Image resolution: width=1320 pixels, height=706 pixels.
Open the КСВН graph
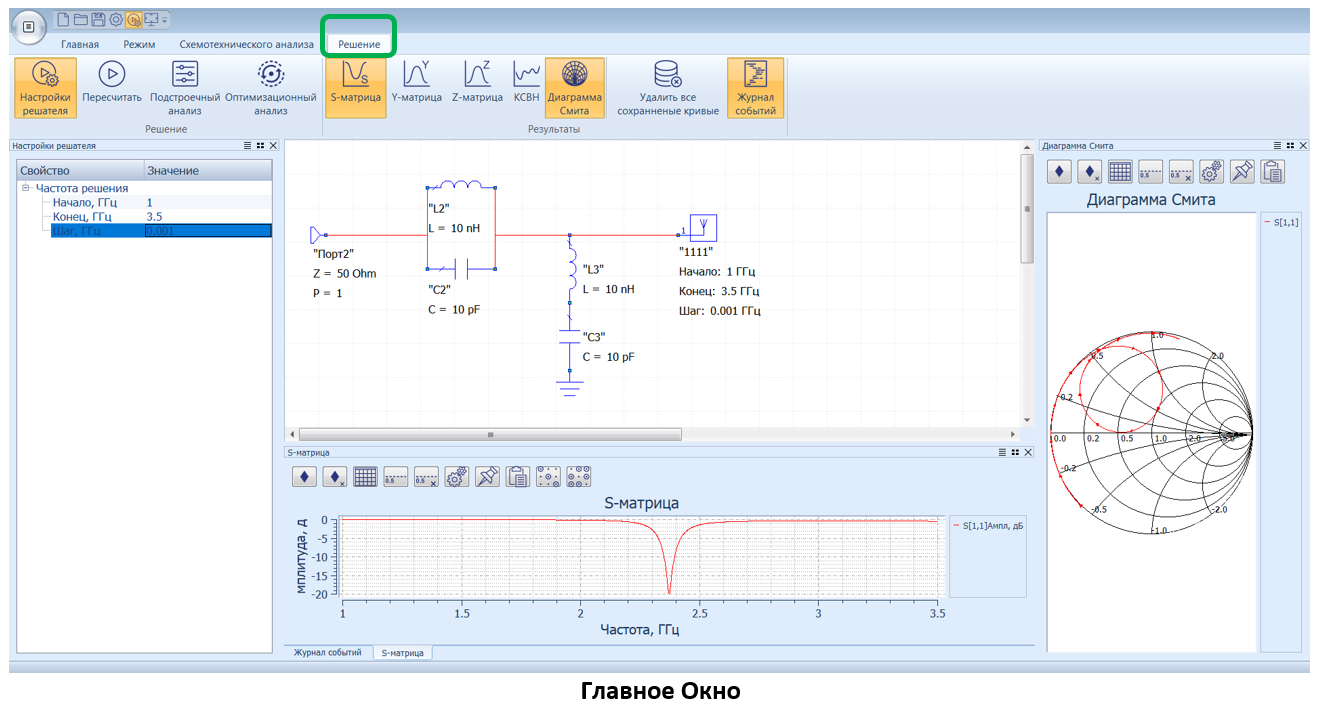(526, 74)
